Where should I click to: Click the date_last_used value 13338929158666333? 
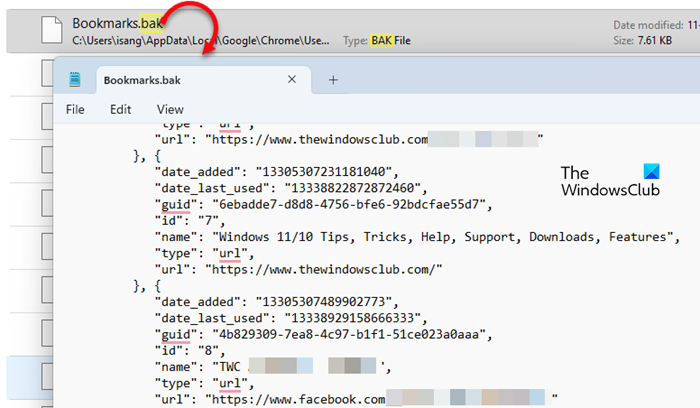tap(353, 318)
